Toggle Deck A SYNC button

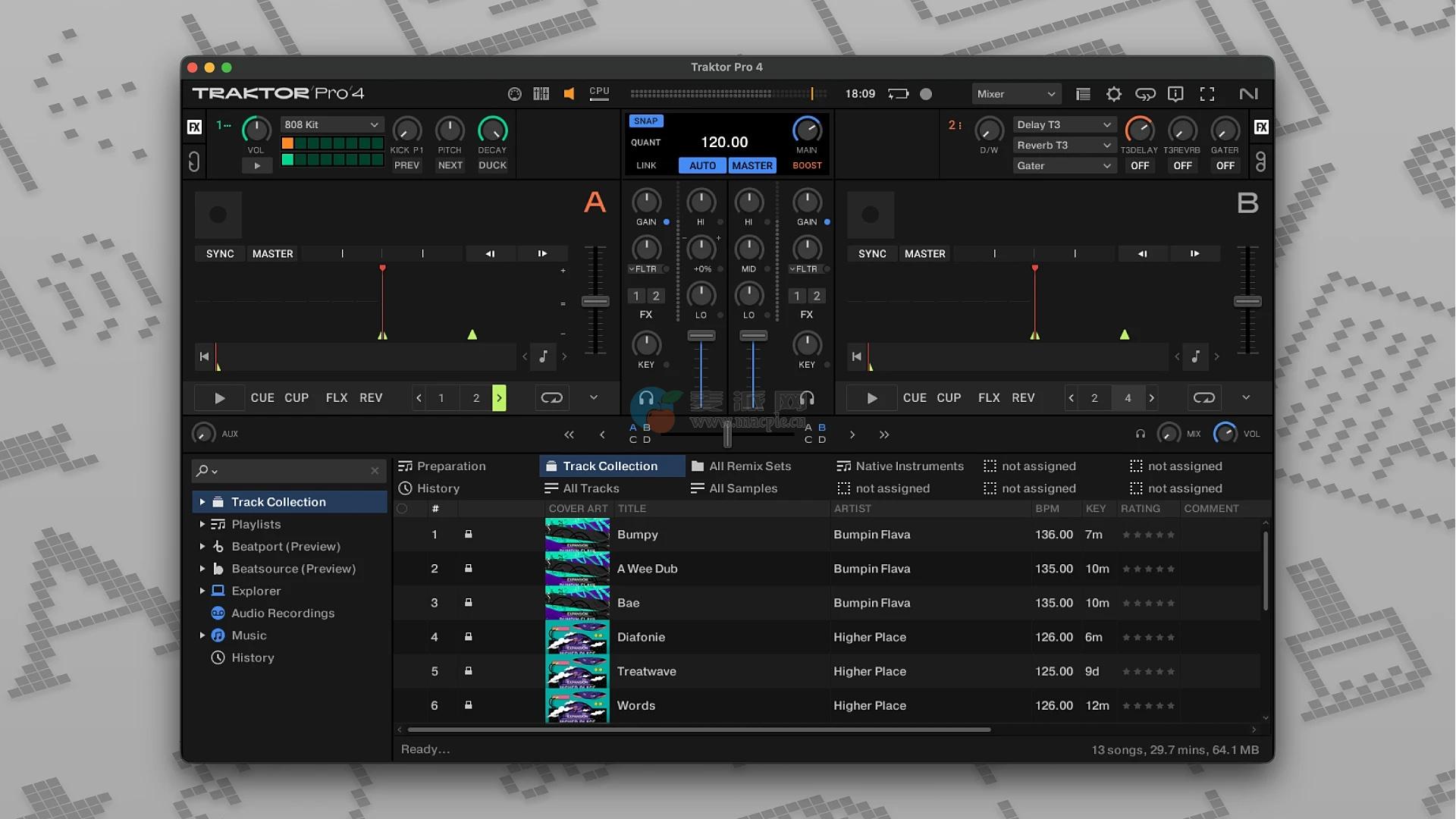click(x=220, y=254)
